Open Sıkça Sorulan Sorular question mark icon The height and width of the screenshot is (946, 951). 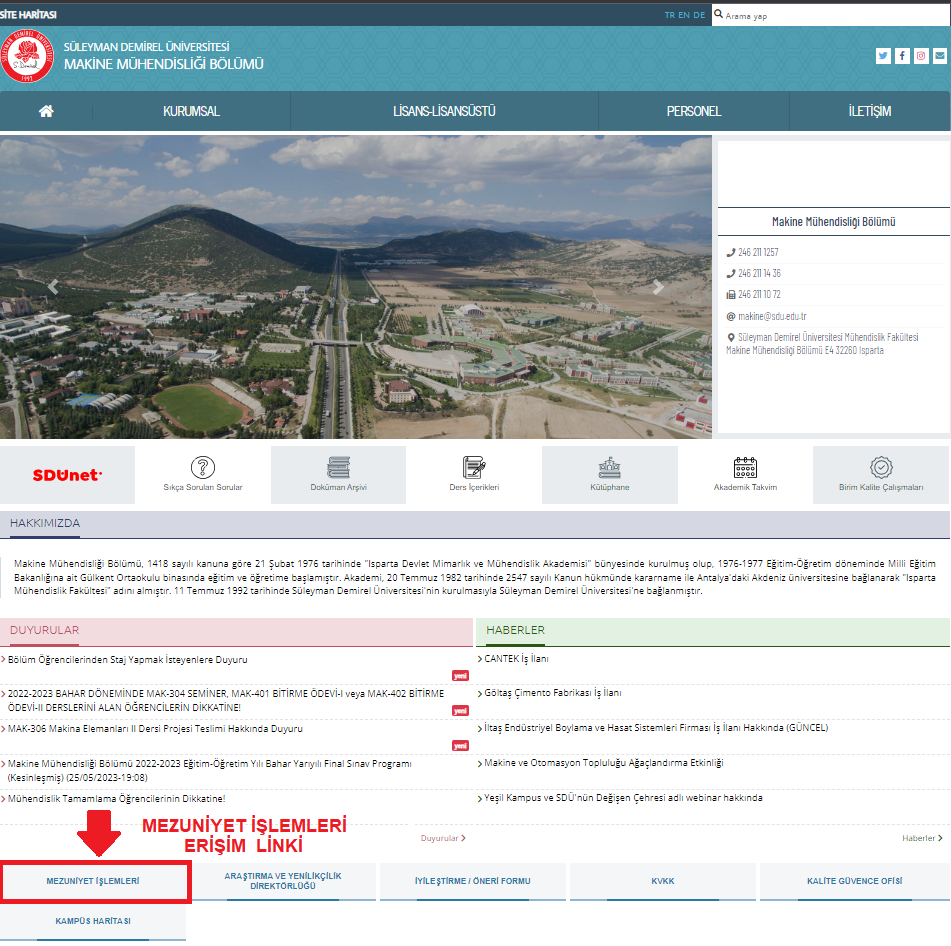click(x=203, y=467)
